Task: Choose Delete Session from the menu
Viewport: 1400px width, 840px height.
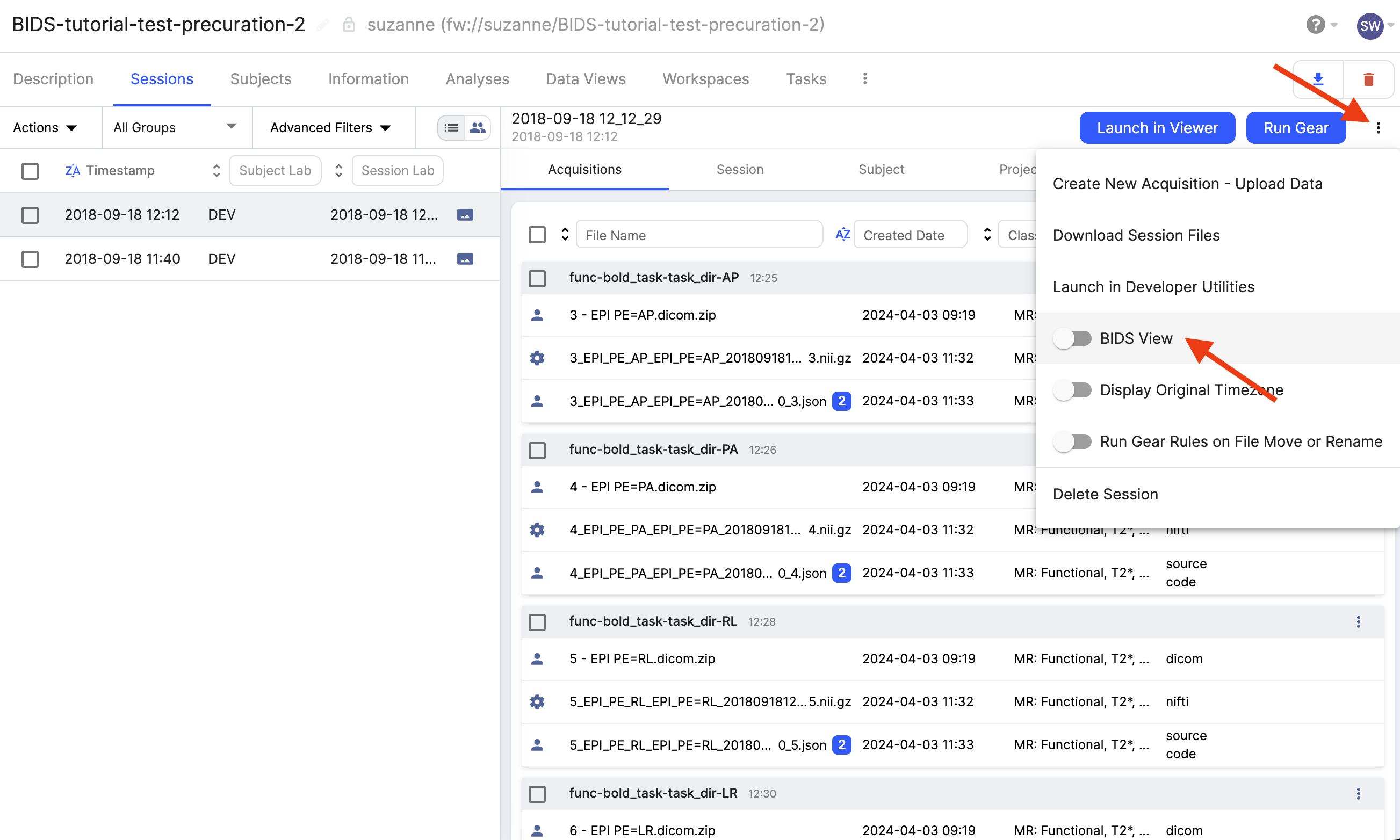Action: click(1105, 494)
